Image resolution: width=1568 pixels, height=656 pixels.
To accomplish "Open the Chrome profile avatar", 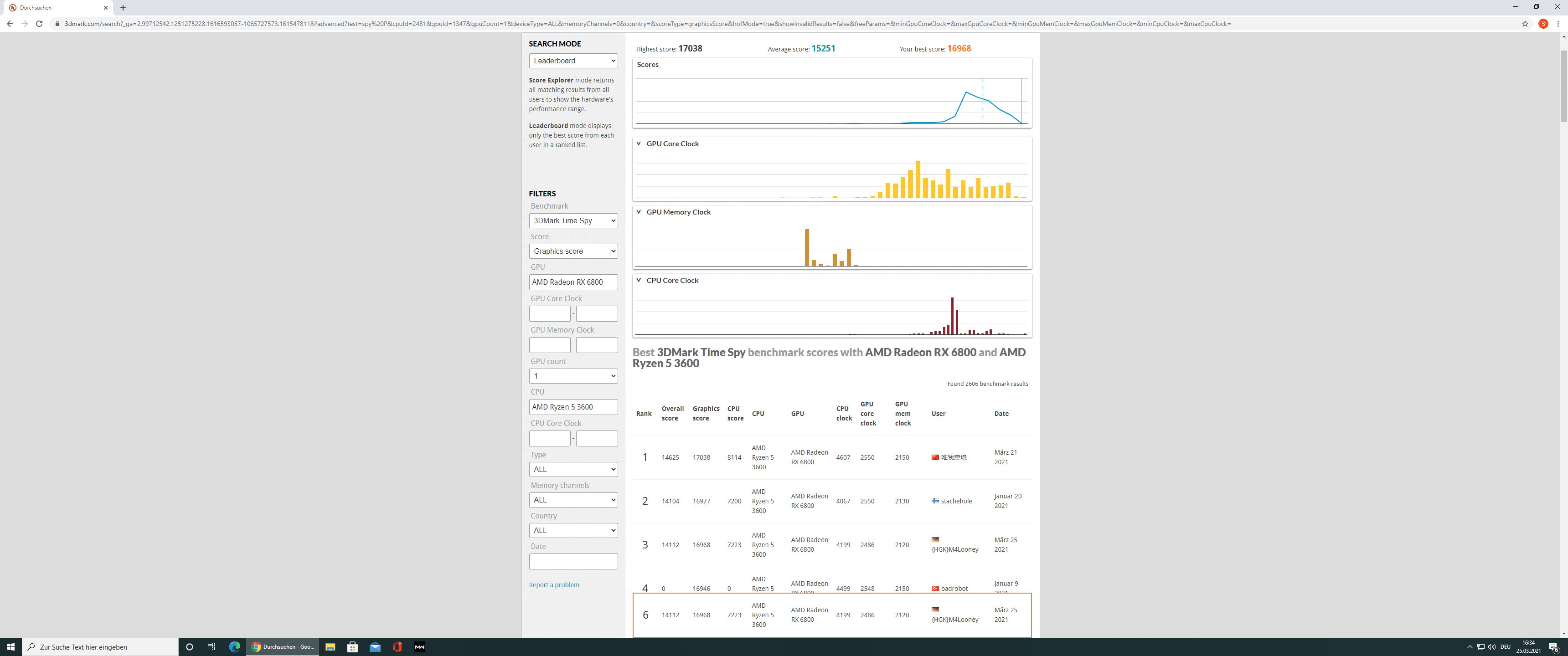I will (x=1543, y=24).
